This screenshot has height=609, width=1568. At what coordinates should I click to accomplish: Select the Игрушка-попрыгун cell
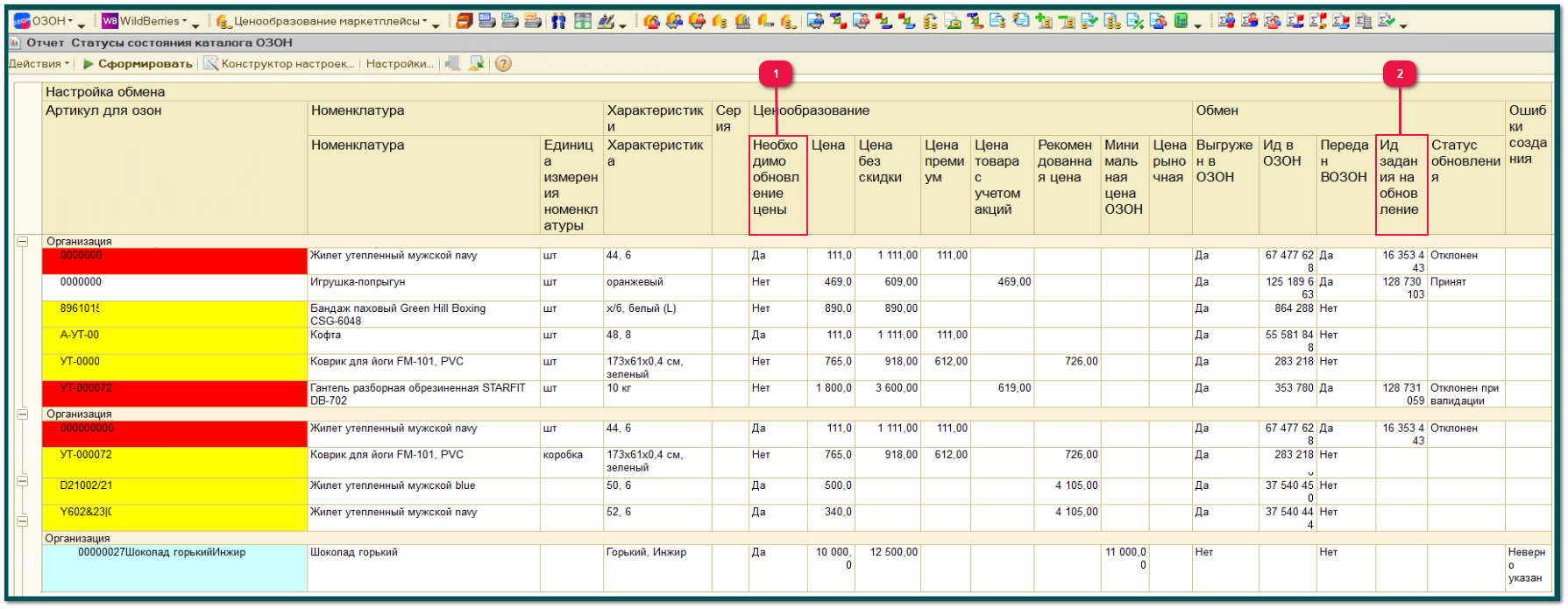(423, 288)
